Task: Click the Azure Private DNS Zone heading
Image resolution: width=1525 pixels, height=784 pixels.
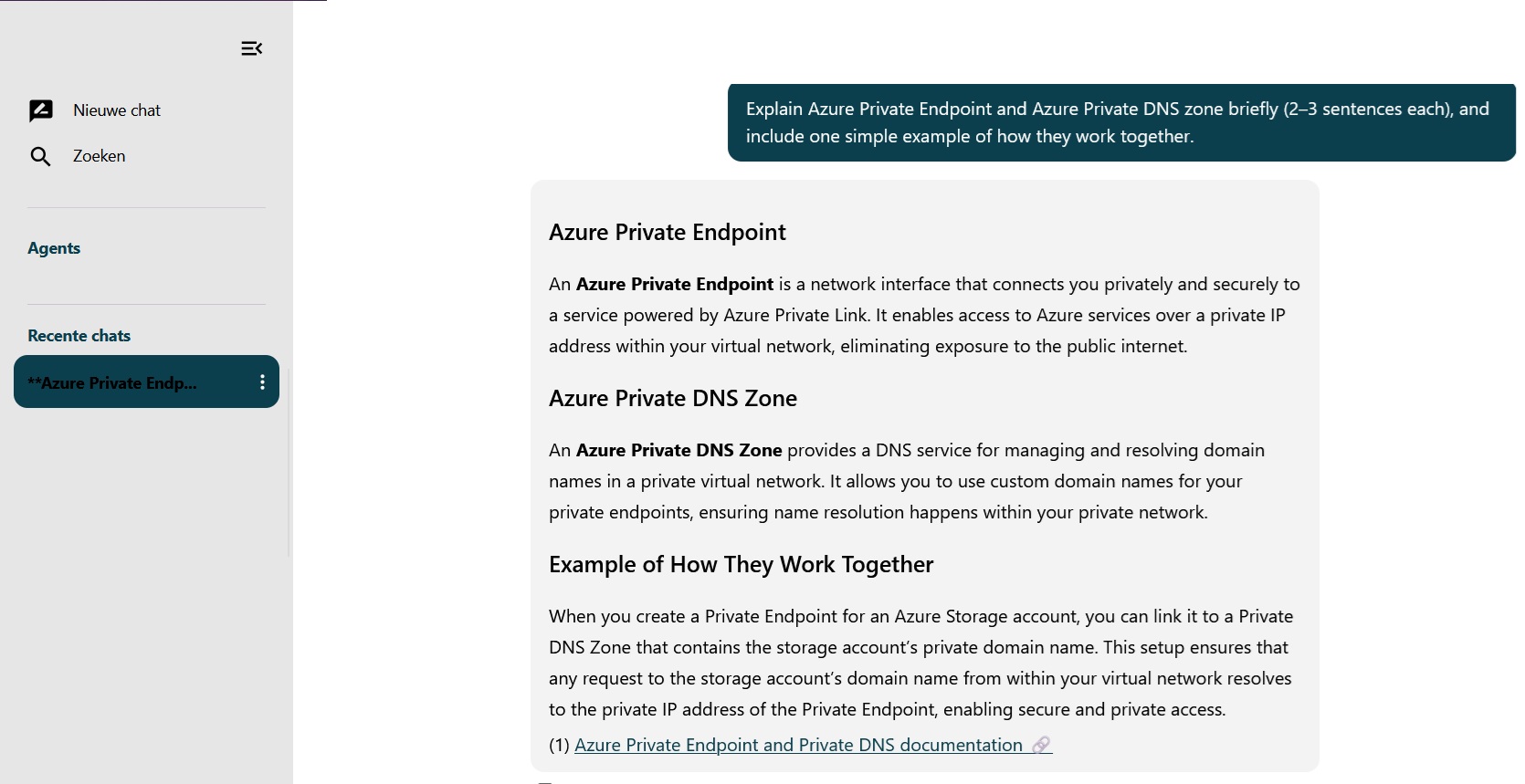Action: (x=673, y=399)
